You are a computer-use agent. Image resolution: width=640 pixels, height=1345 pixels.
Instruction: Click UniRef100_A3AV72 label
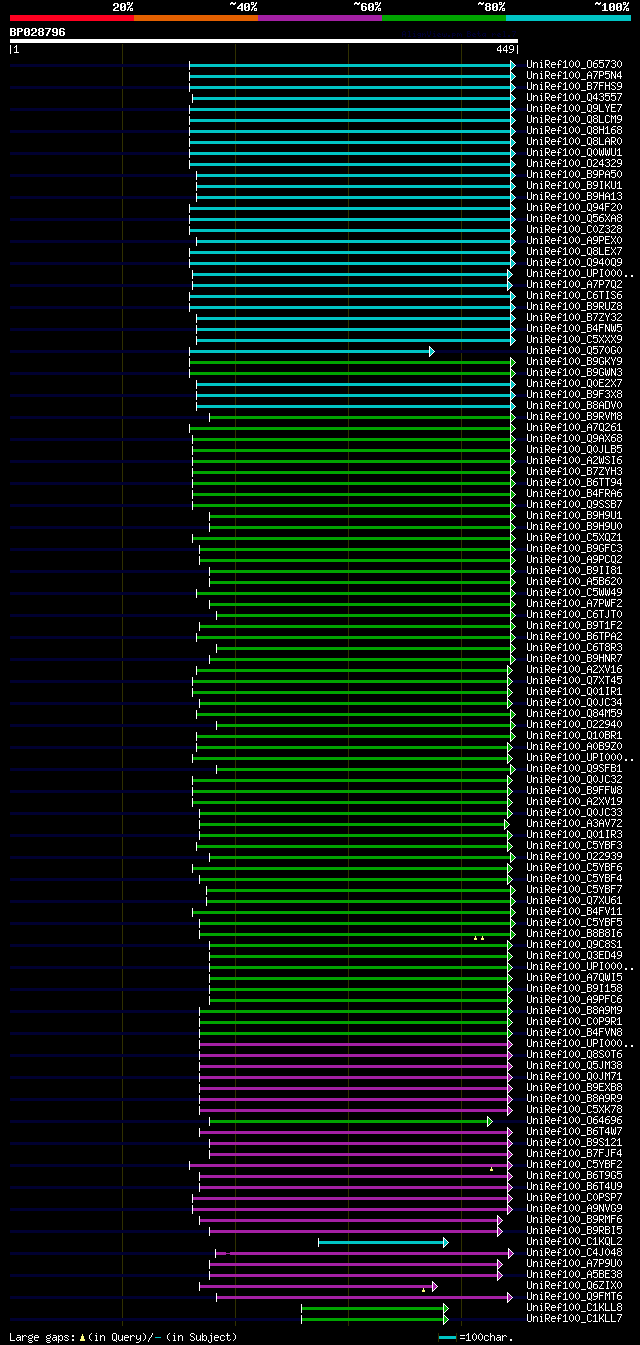575,823
